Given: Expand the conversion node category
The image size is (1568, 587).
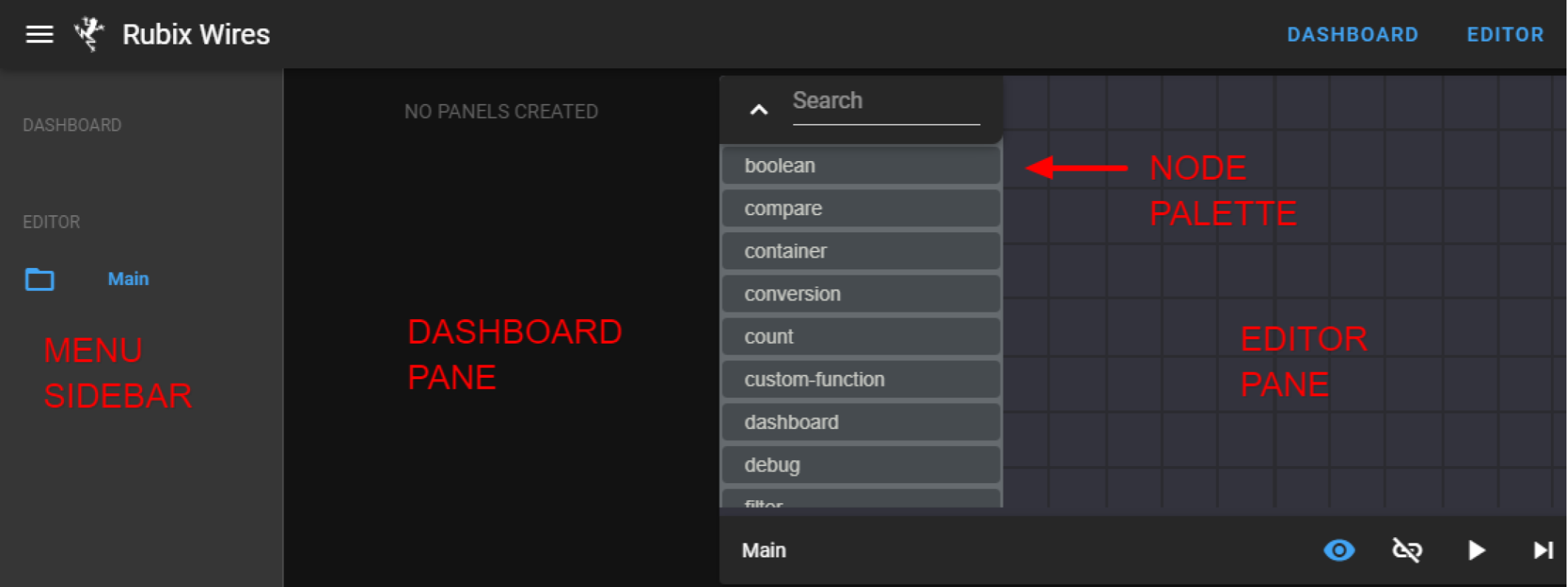Looking at the screenshot, I should [x=860, y=294].
